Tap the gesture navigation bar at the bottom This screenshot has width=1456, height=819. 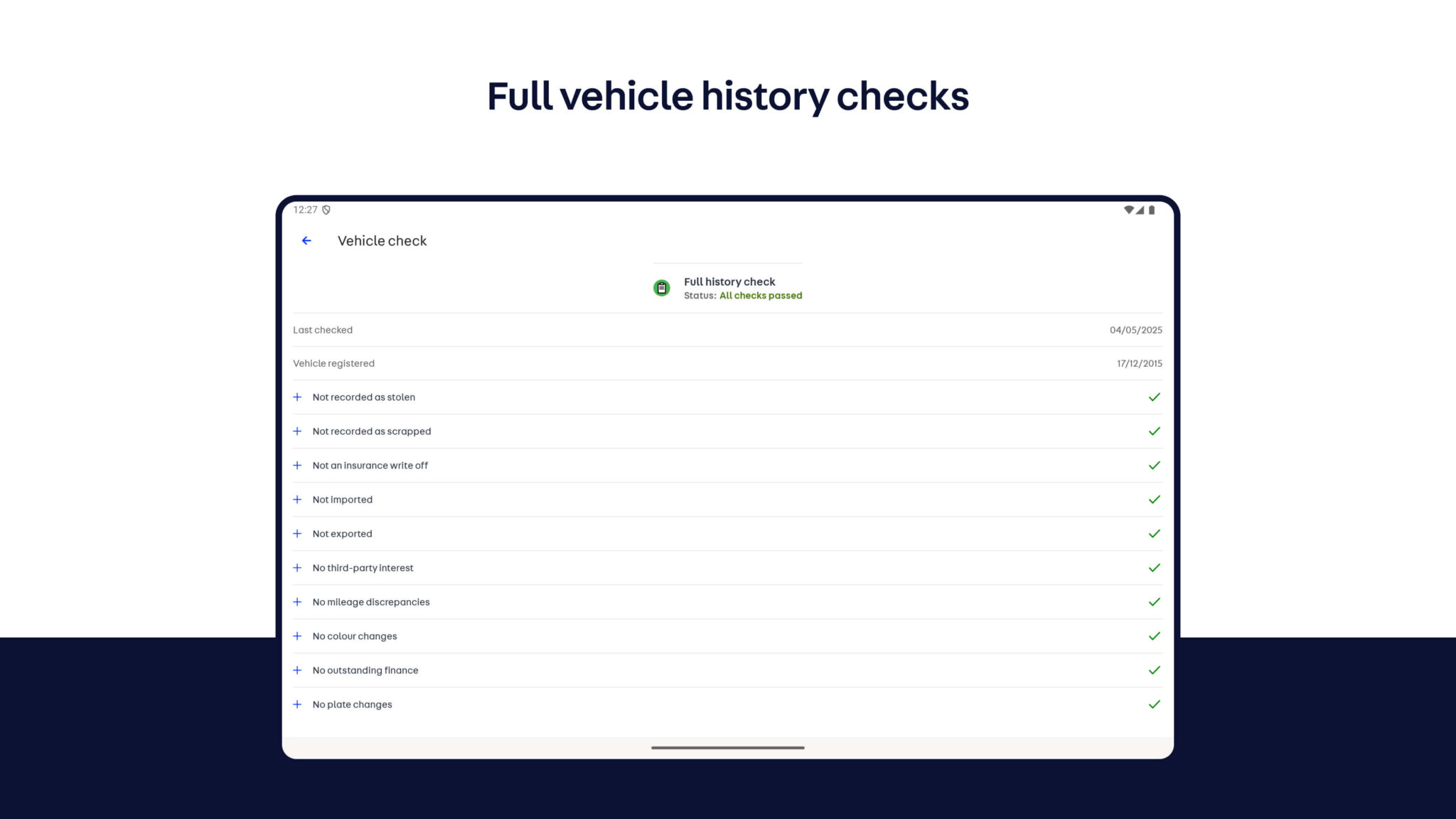coord(727,747)
